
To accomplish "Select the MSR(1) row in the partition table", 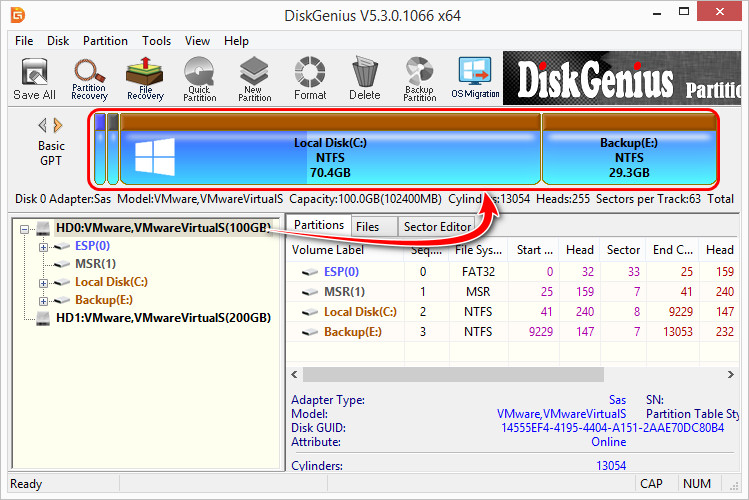I will click(x=513, y=292).
